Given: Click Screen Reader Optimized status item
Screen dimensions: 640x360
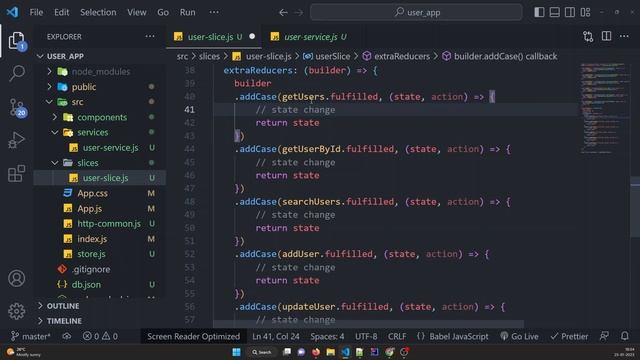Looking at the screenshot, I should coord(193,336).
